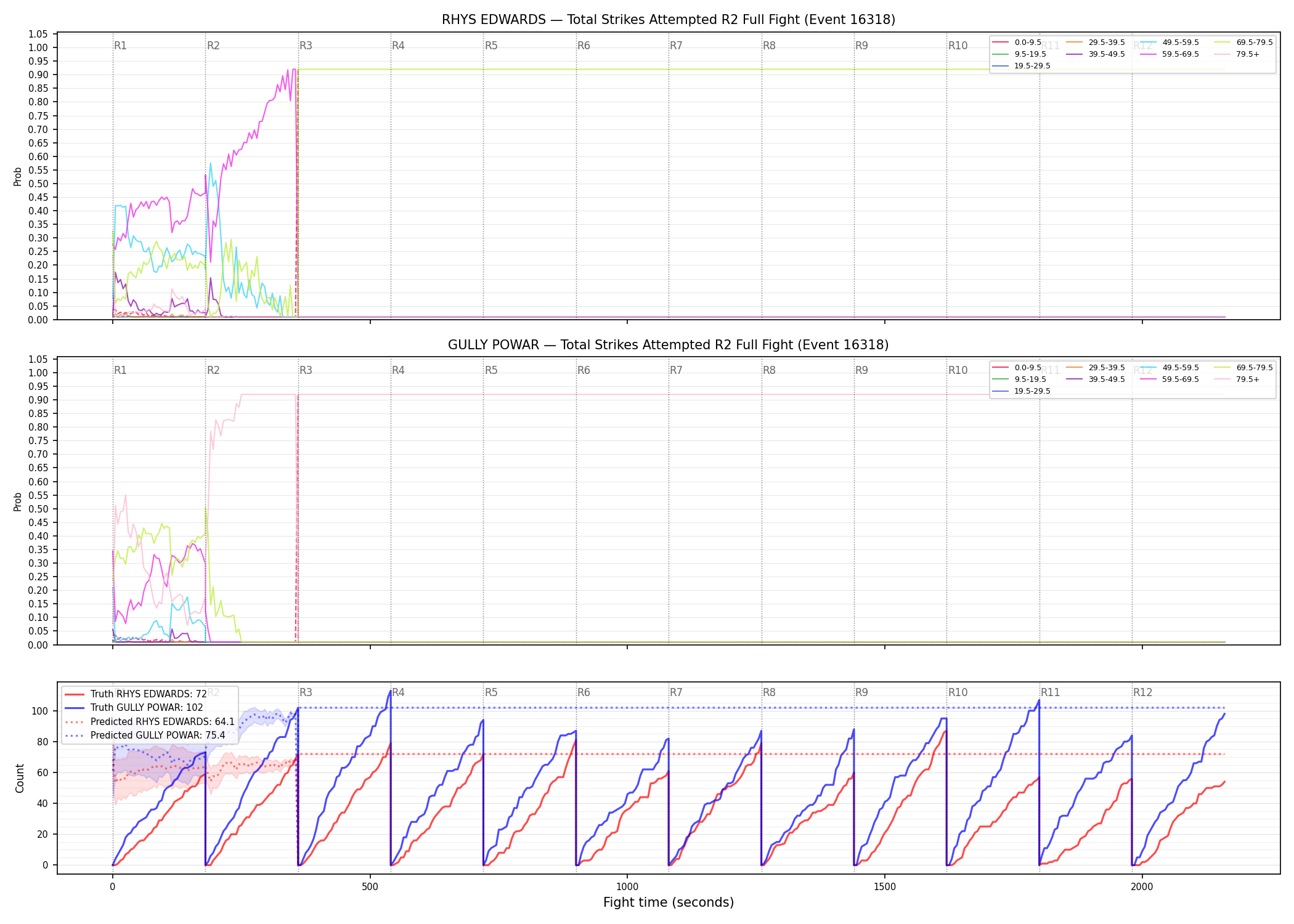The height and width of the screenshot is (924, 1294).
Task: Click the Gully Powar chart title
Action: (669, 345)
